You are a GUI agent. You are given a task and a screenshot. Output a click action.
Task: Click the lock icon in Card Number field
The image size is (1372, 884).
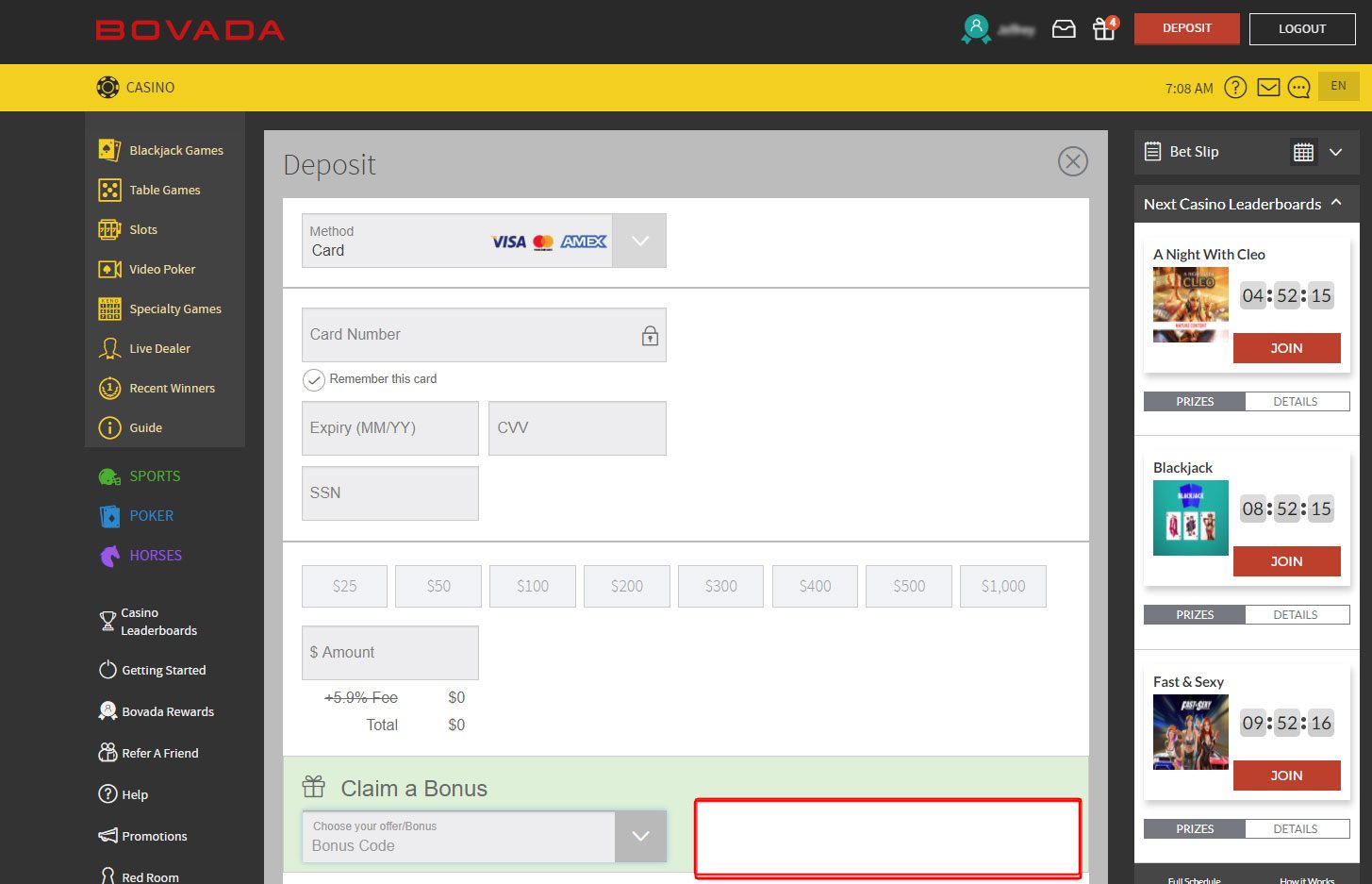[650, 335]
